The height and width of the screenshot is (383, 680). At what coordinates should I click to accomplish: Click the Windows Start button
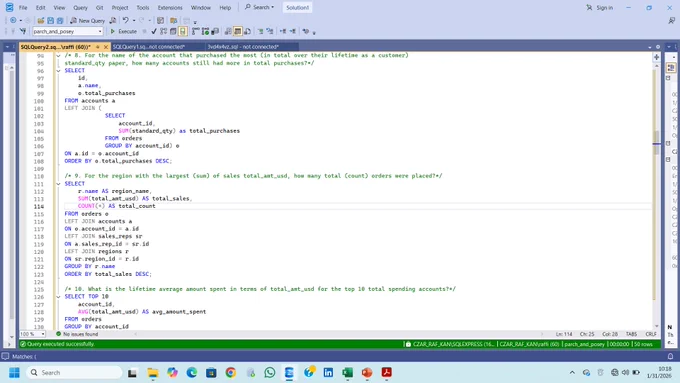(14, 373)
